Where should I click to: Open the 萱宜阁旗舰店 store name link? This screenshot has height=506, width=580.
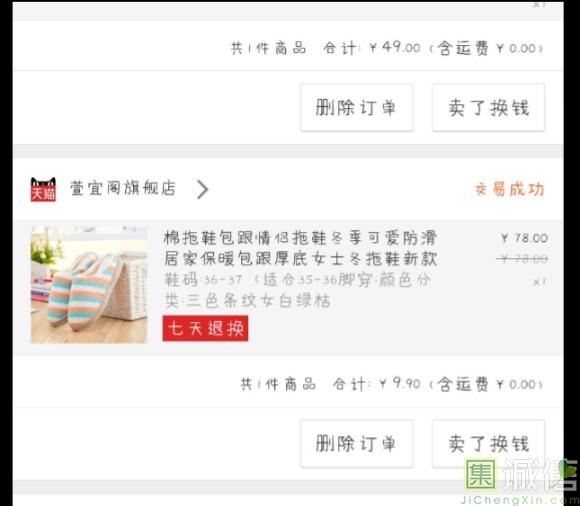coord(123,188)
